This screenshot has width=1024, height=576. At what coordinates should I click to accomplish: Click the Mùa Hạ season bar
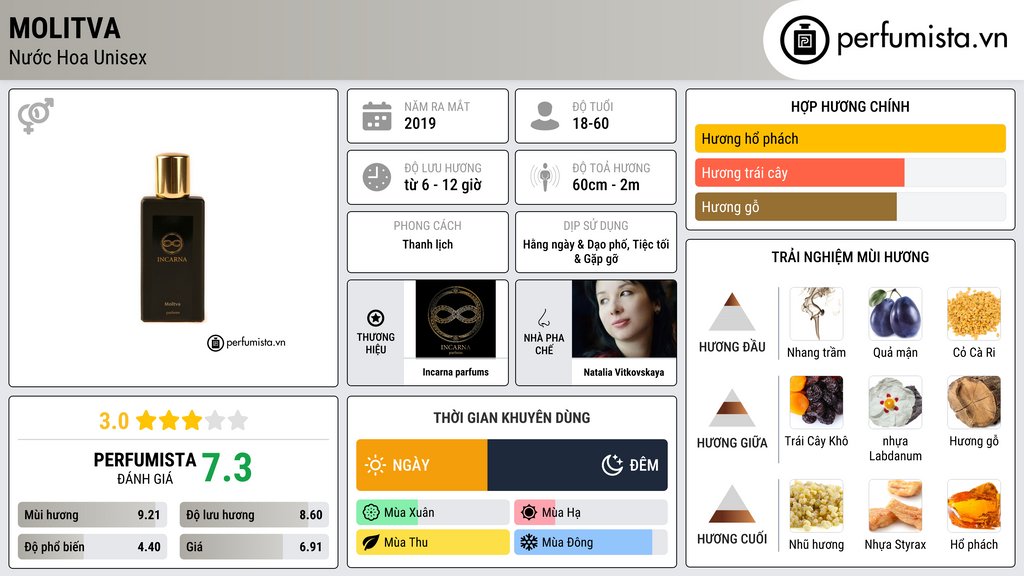[x=591, y=513]
